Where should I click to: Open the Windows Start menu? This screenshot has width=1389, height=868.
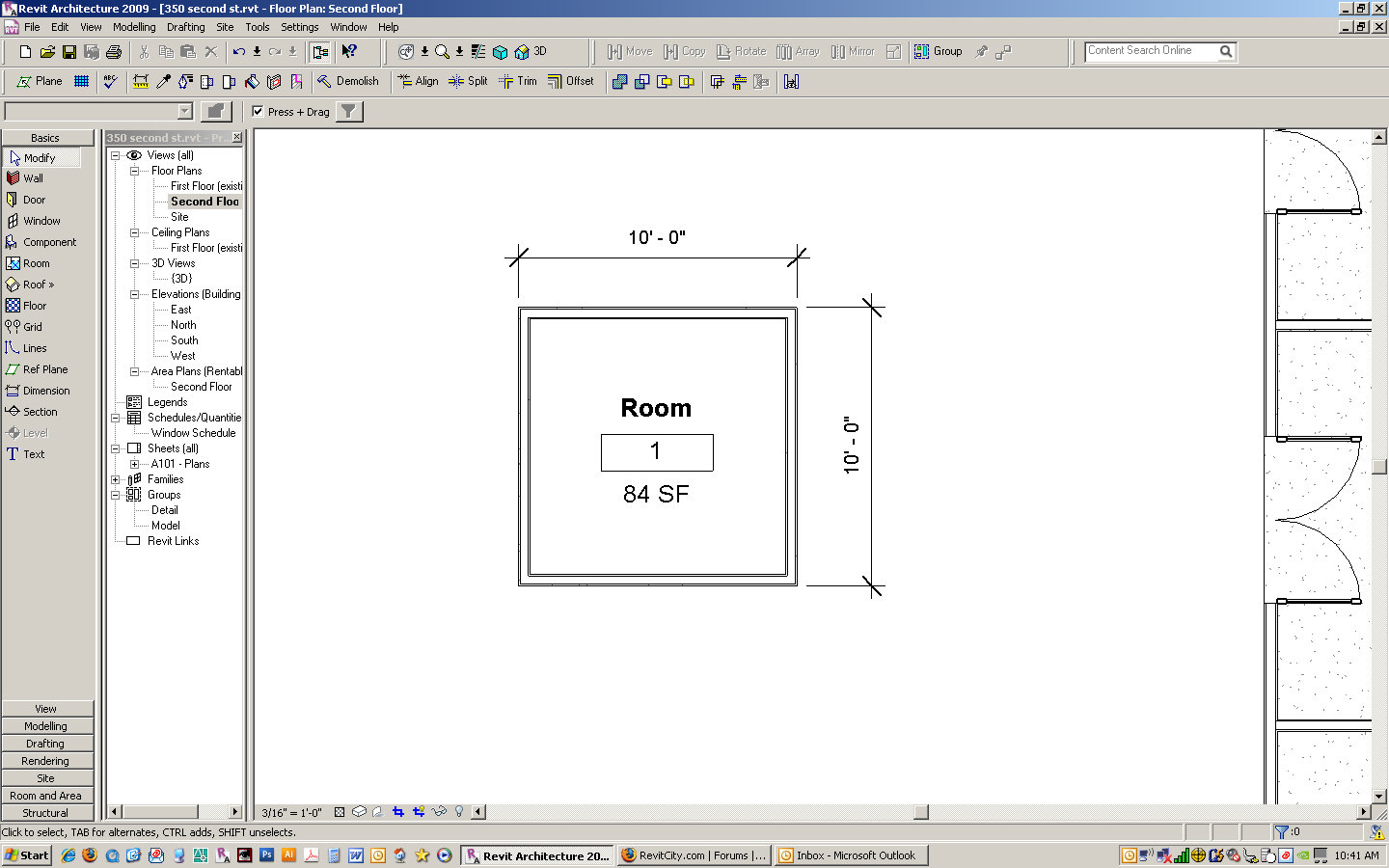coord(26,855)
